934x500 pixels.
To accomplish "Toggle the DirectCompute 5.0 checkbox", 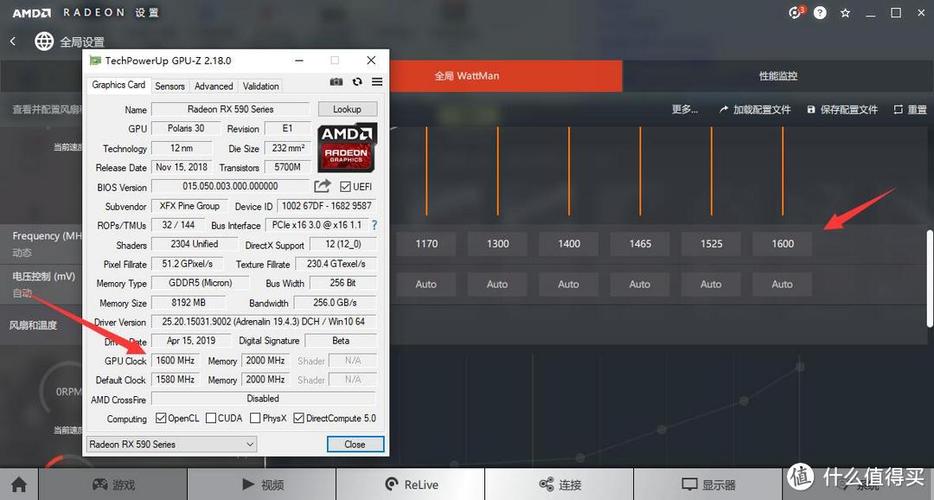I will tap(298, 418).
